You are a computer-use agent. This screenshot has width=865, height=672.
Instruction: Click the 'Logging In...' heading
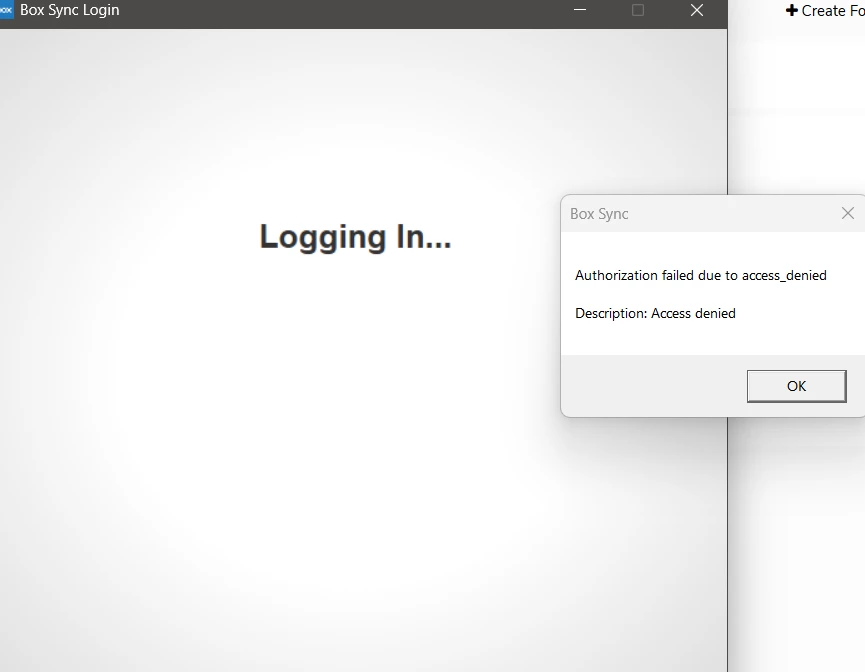point(355,237)
